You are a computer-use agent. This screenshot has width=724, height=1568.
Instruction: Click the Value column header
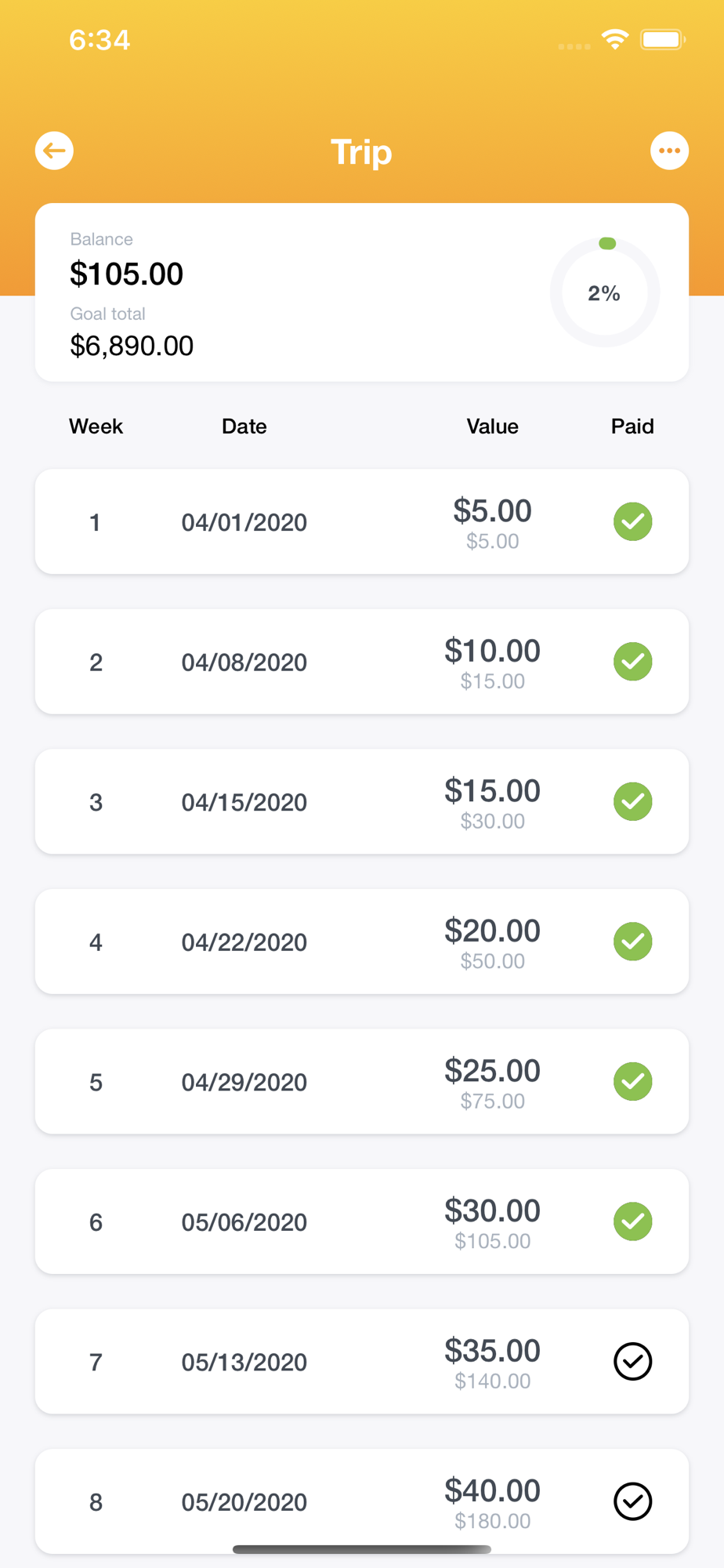coord(492,426)
